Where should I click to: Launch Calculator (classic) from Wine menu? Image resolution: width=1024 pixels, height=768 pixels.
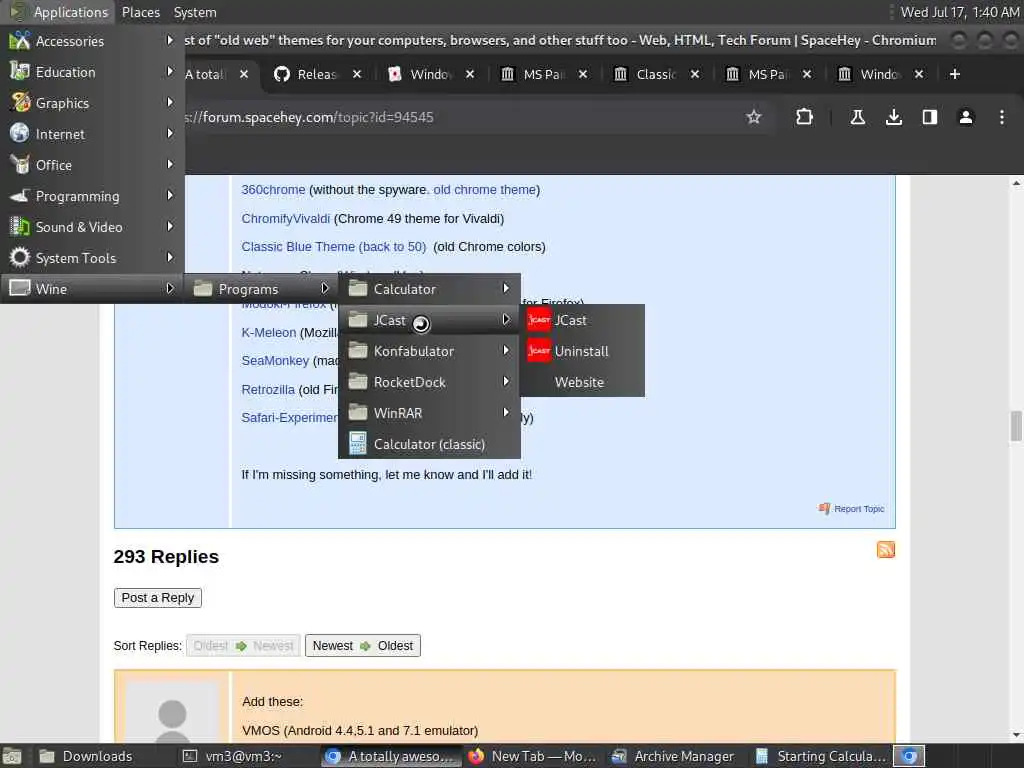pyautogui.click(x=429, y=444)
